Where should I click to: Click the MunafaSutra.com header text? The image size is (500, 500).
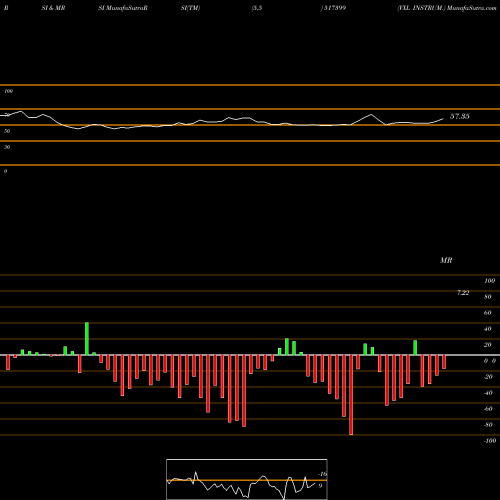click(x=472, y=8)
